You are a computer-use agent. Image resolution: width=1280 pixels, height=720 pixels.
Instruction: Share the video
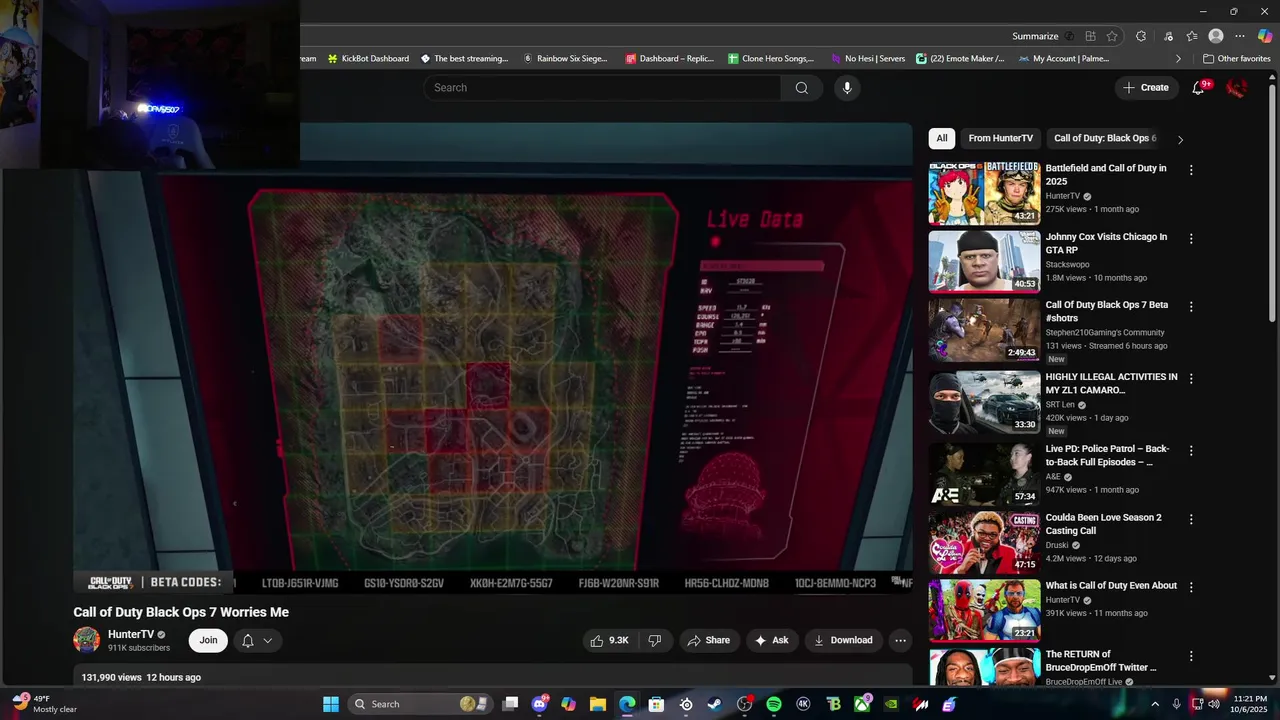[x=708, y=640]
